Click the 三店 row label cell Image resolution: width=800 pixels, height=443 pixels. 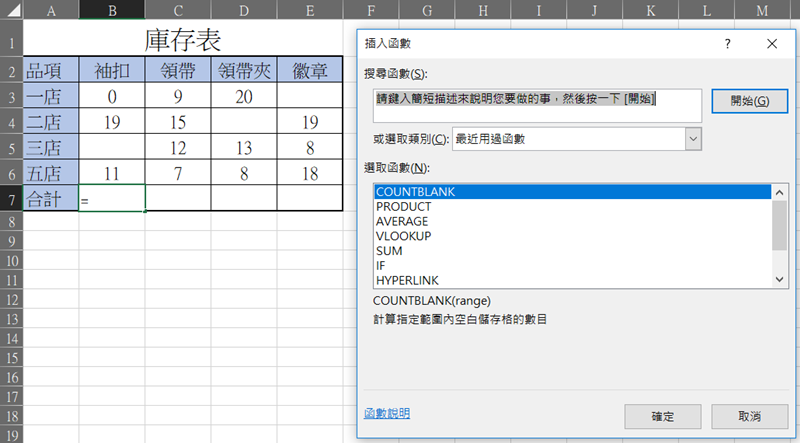(x=51, y=147)
